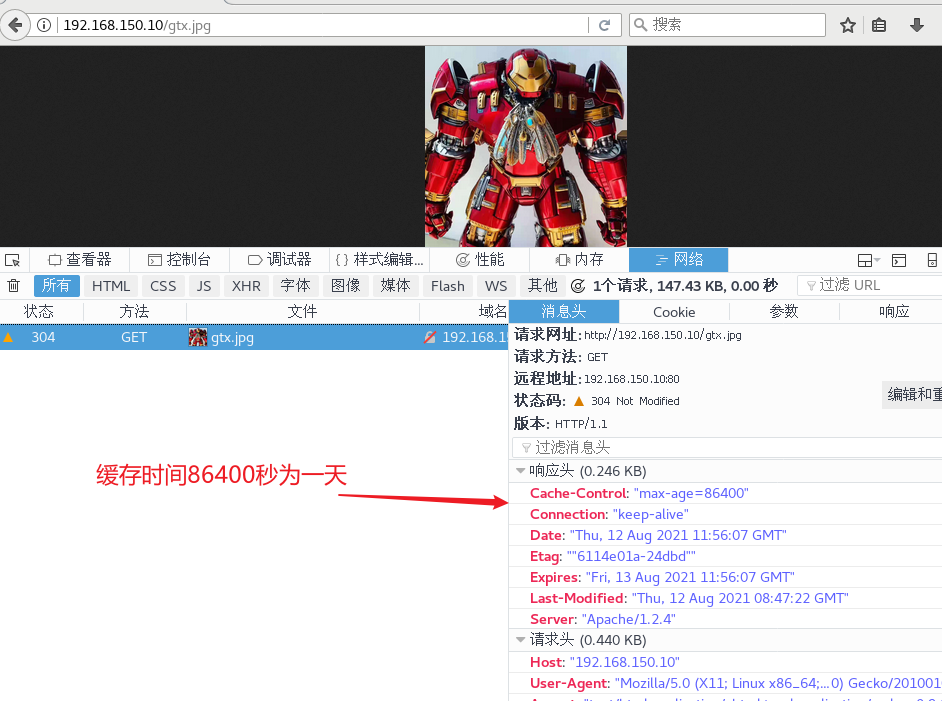Screen dimensions: 942x701
Task: Click the gtx.jpg thumbnail icon in request row
Action: [198, 337]
